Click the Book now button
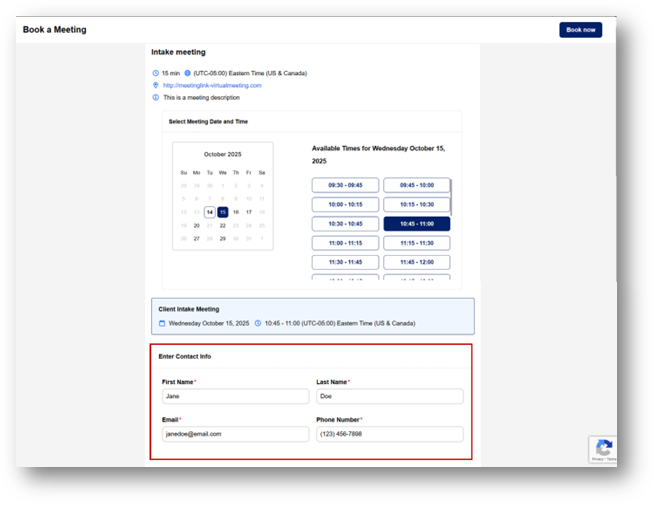654x506 pixels. pyautogui.click(x=580, y=30)
